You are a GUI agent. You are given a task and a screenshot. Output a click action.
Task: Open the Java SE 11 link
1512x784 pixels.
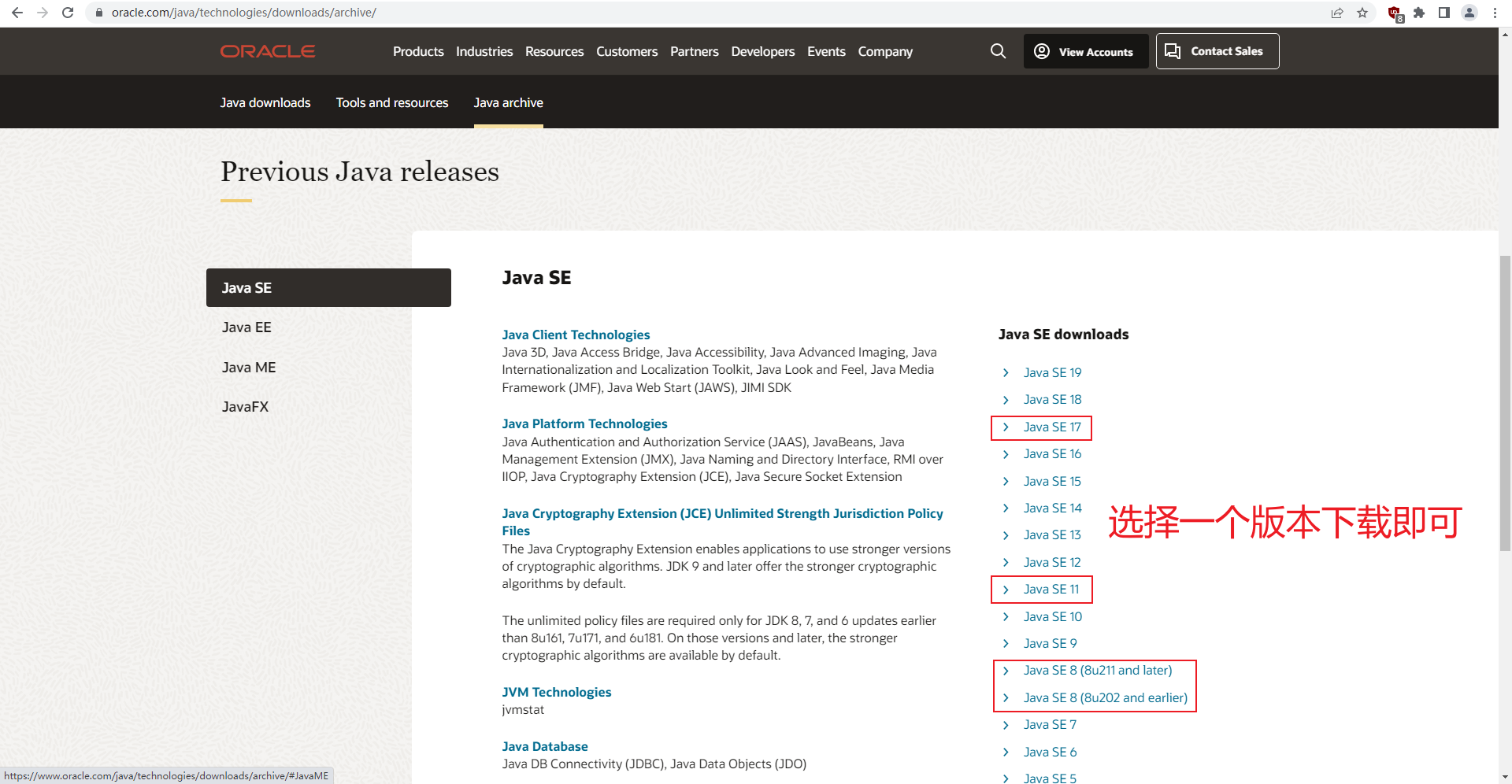click(x=1051, y=589)
